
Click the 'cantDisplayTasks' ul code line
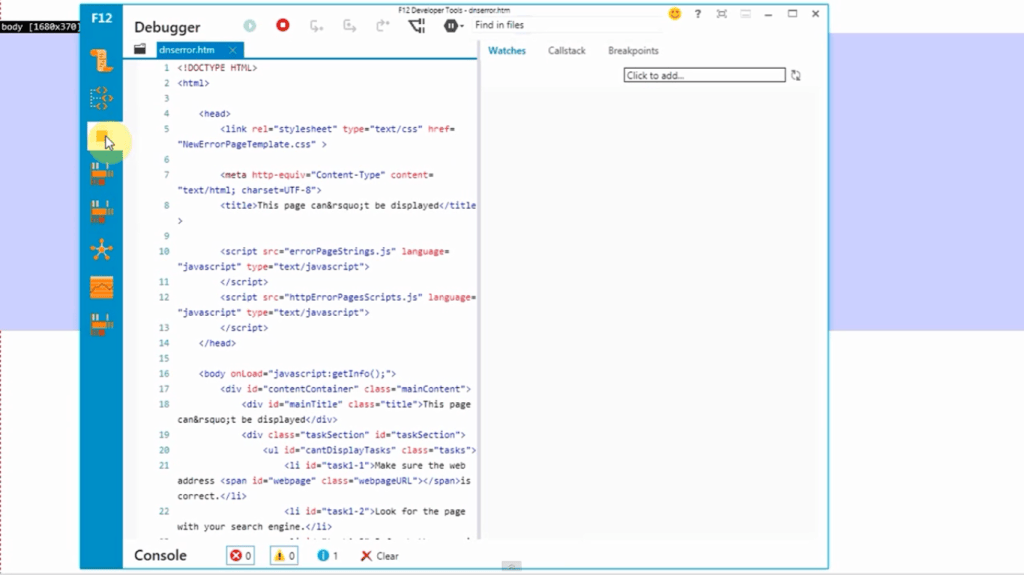370,450
